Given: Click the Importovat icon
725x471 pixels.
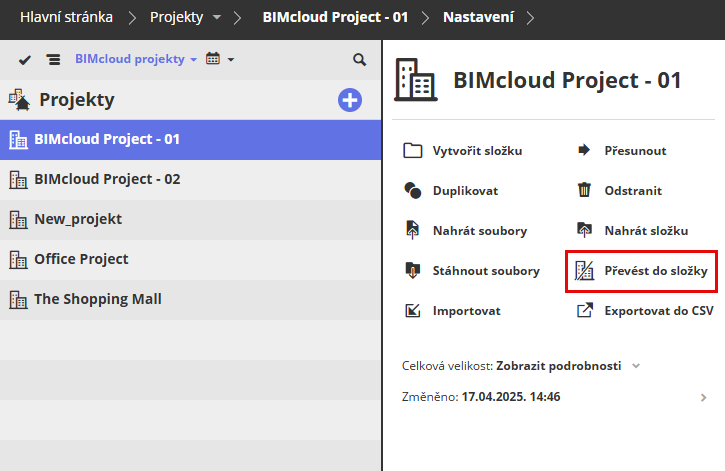Looking at the screenshot, I should pyautogui.click(x=412, y=311).
